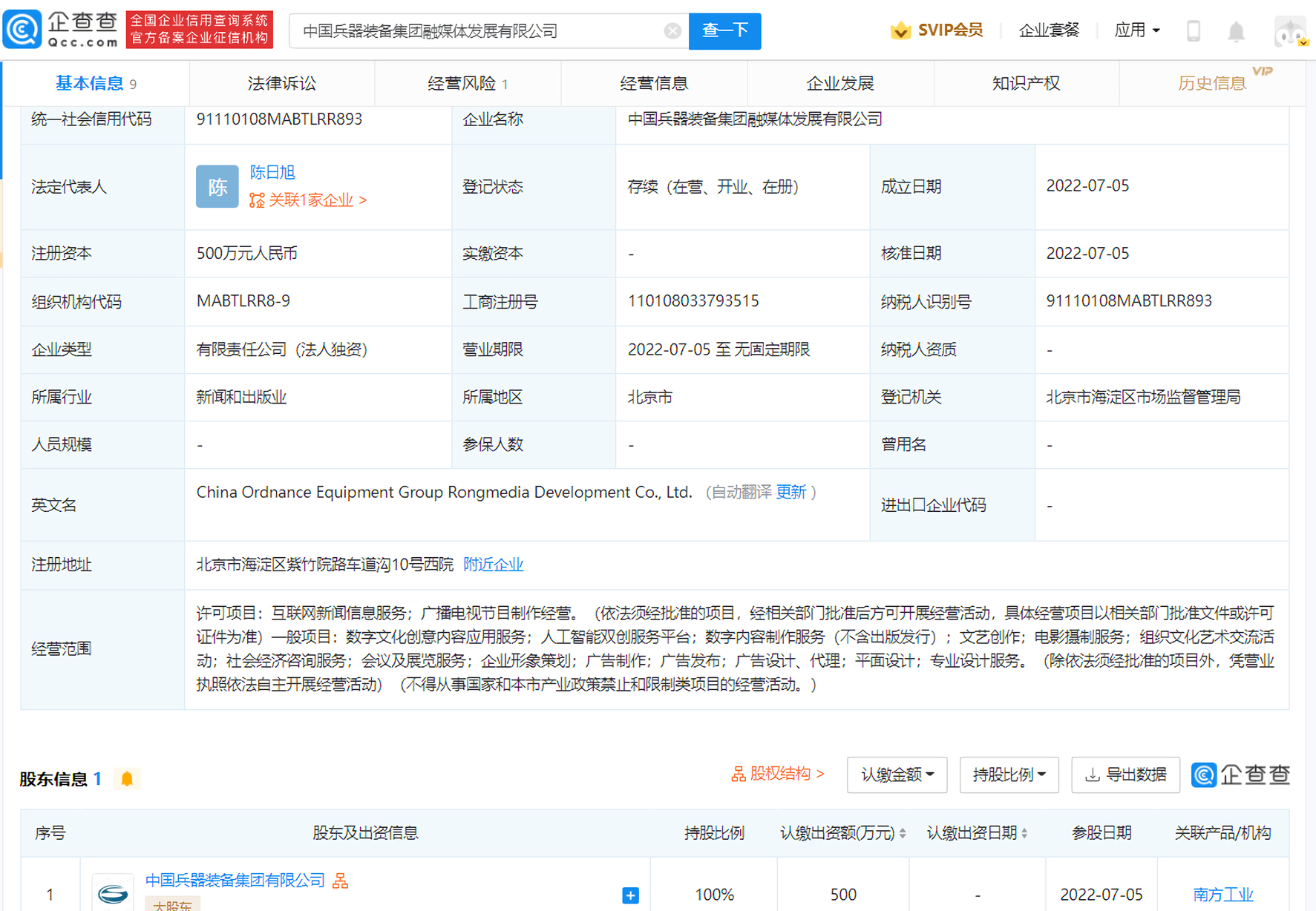Screen dimensions: 1316x911
Task: Open the 经营信息 tab
Action: [x=654, y=83]
